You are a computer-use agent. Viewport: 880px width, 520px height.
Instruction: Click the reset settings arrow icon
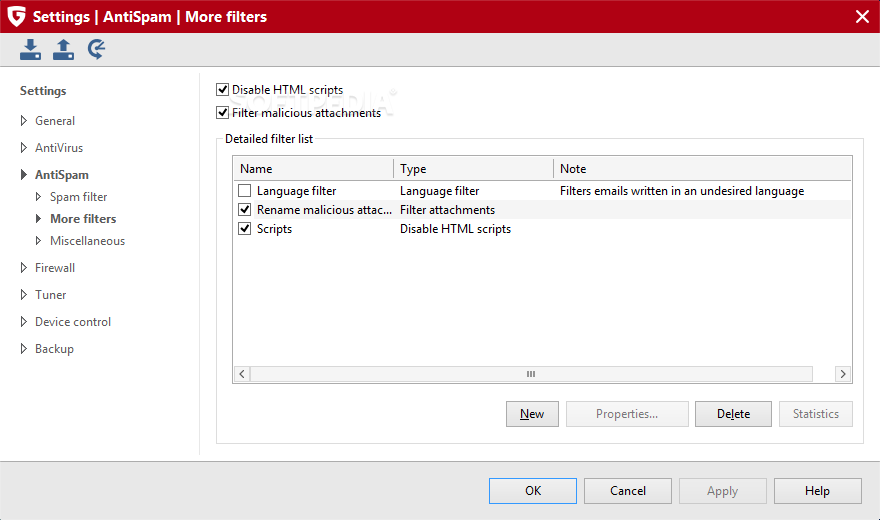[96, 49]
